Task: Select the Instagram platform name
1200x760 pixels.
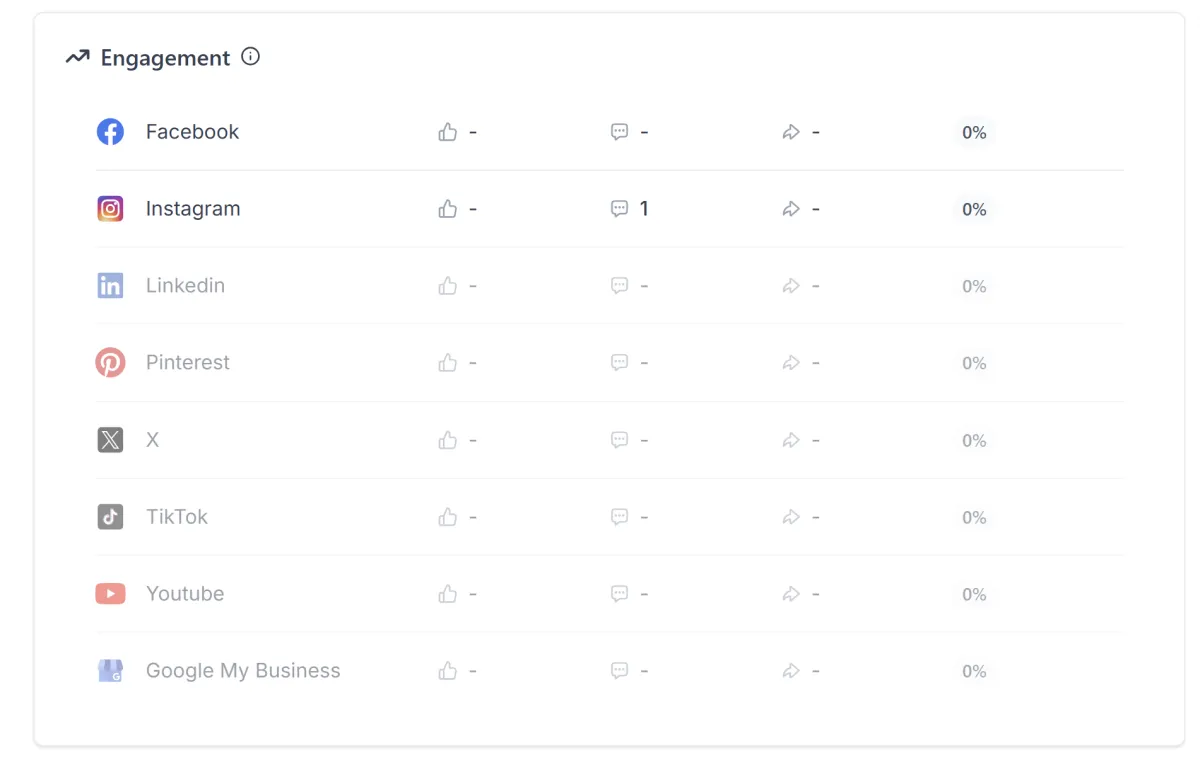Action: 193,209
